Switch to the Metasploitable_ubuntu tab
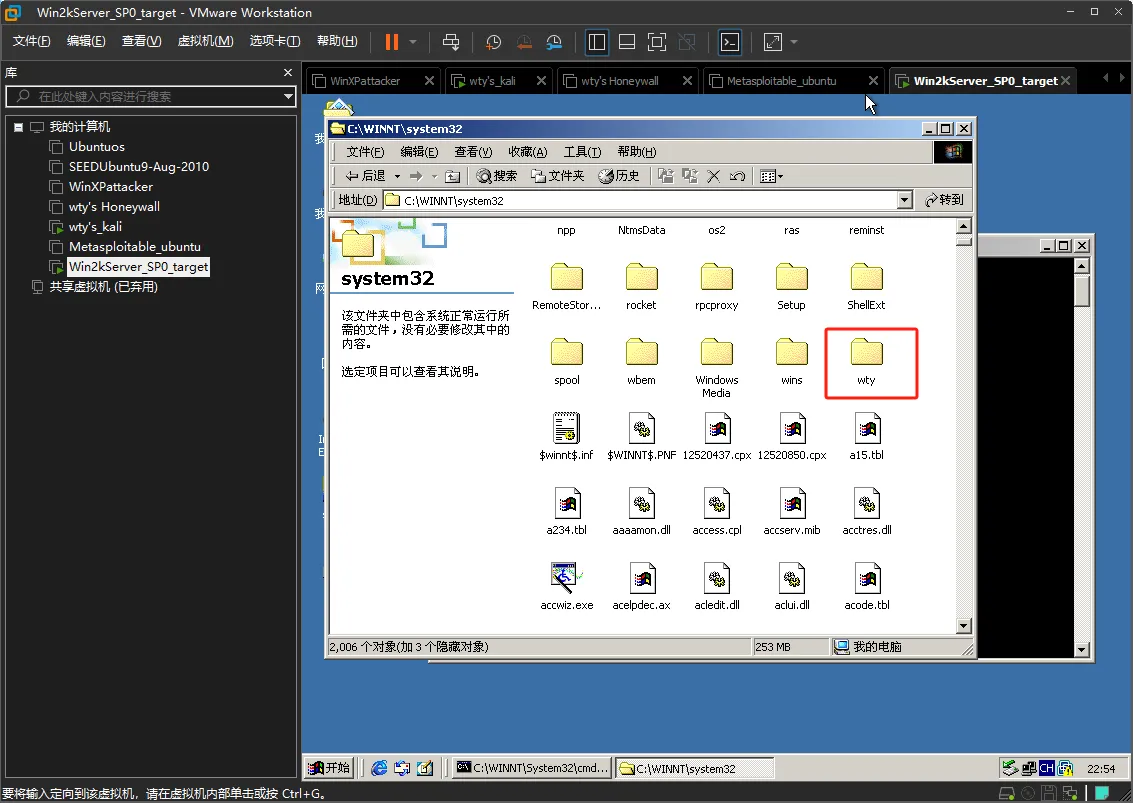 (781, 81)
